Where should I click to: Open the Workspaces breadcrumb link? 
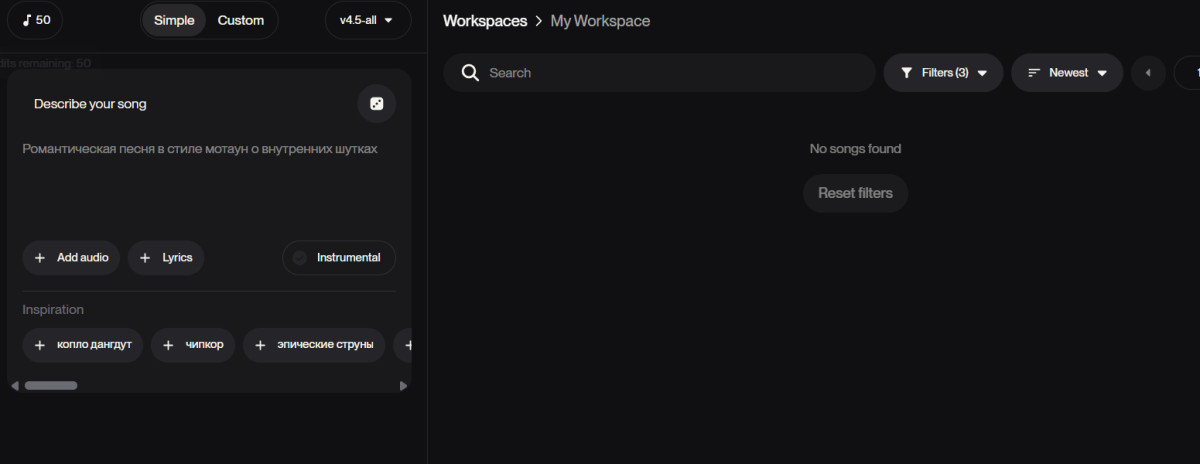click(485, 21)
